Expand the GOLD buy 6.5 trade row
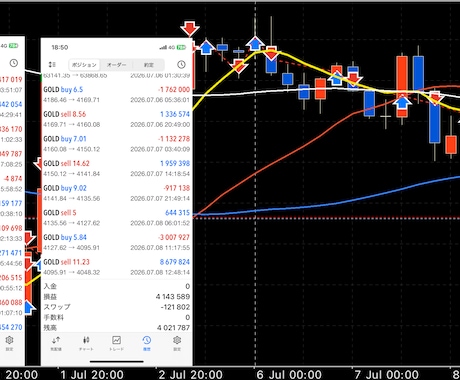 (117, 94)
